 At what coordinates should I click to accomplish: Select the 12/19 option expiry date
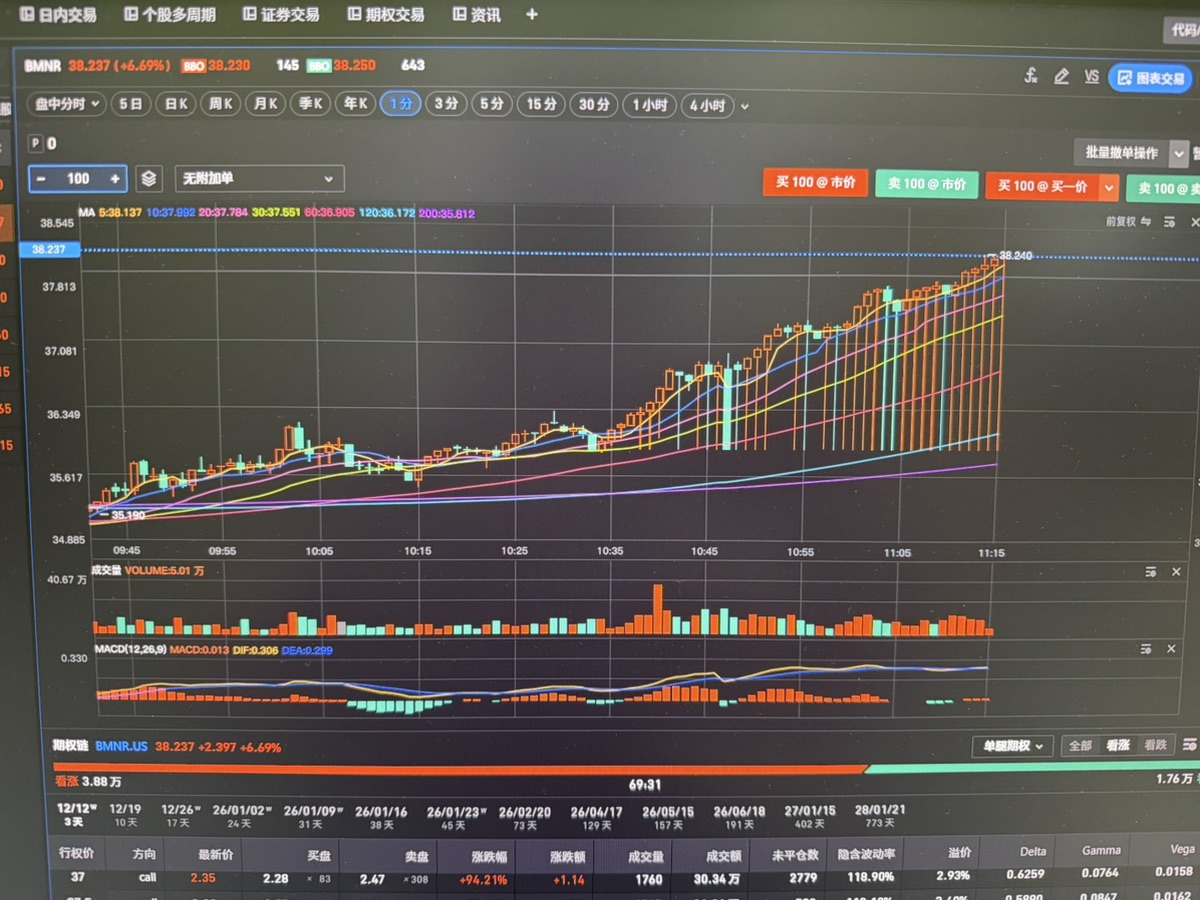[125, 815]
